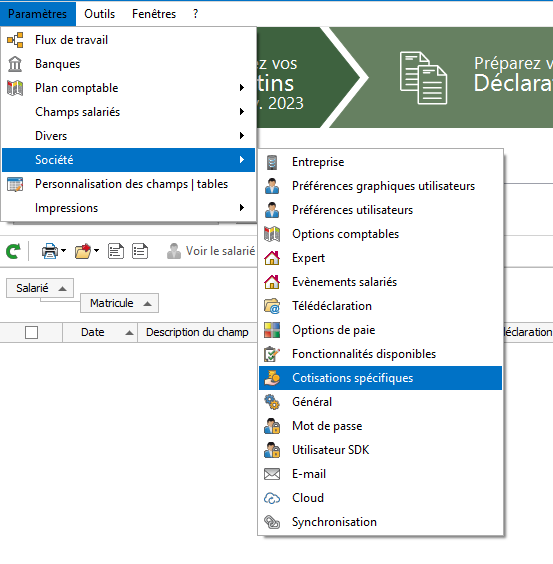The width and height of the screenshot is (553, 564).
Task: Click the Plan comptable map icon
Action: point(15,88)
